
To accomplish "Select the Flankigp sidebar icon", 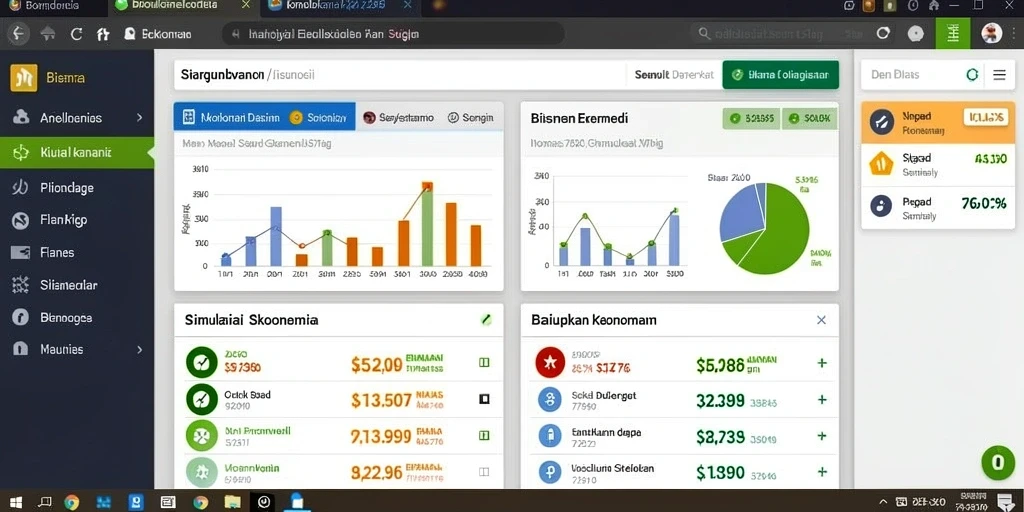I will click(21, 220).
